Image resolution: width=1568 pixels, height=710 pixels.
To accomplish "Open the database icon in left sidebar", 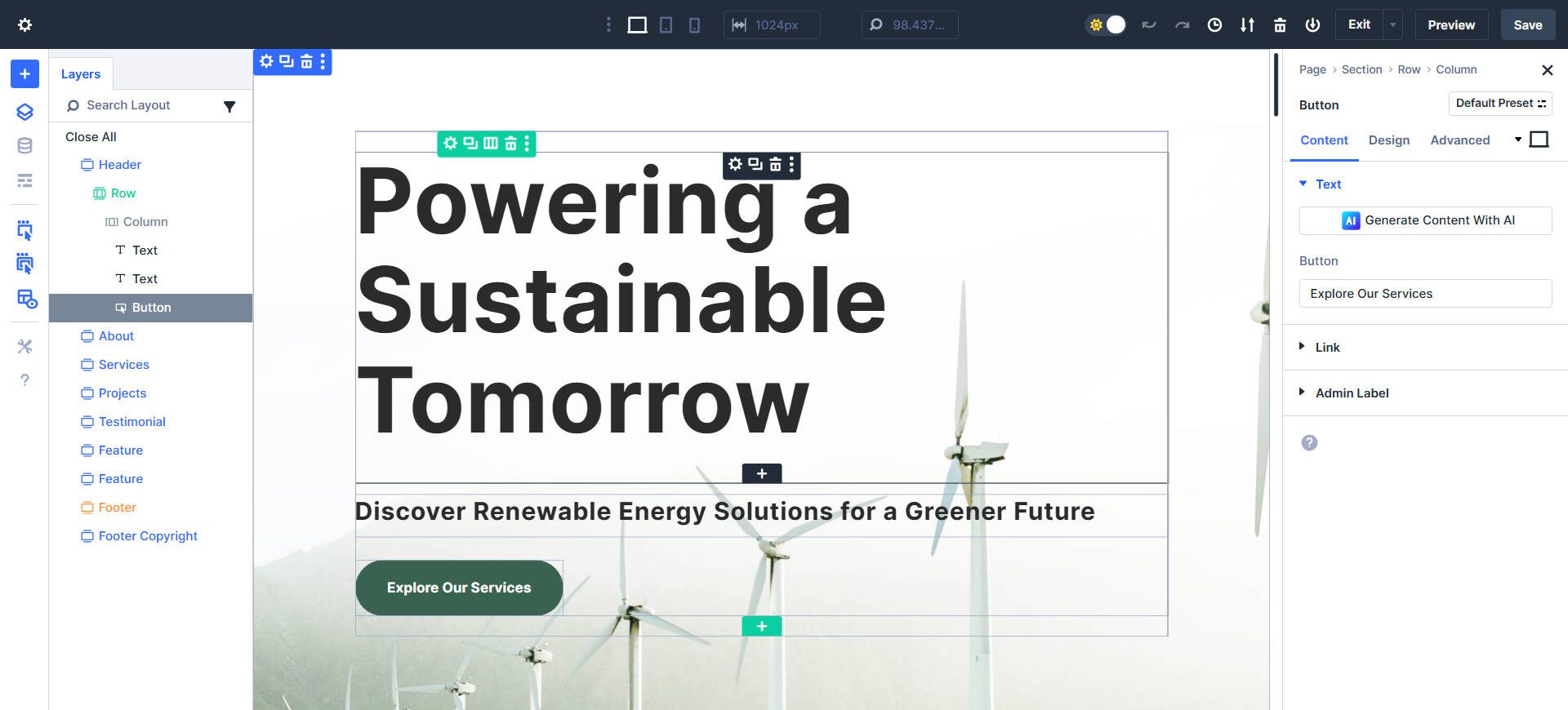I will [x=24, y=146].
